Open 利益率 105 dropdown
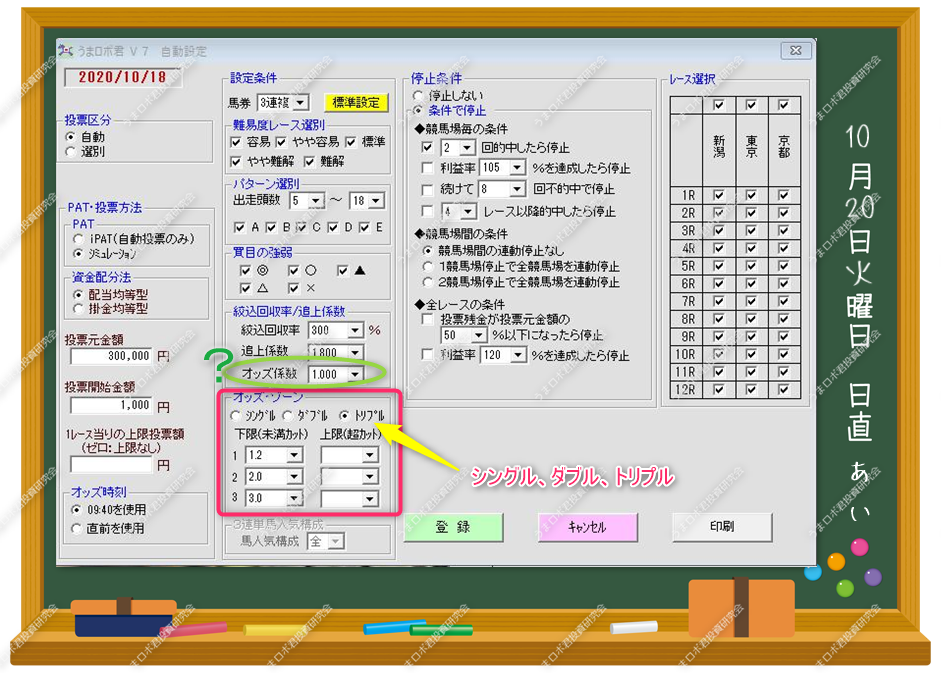This screenshot has height=673, width=941. coord(518,167)
